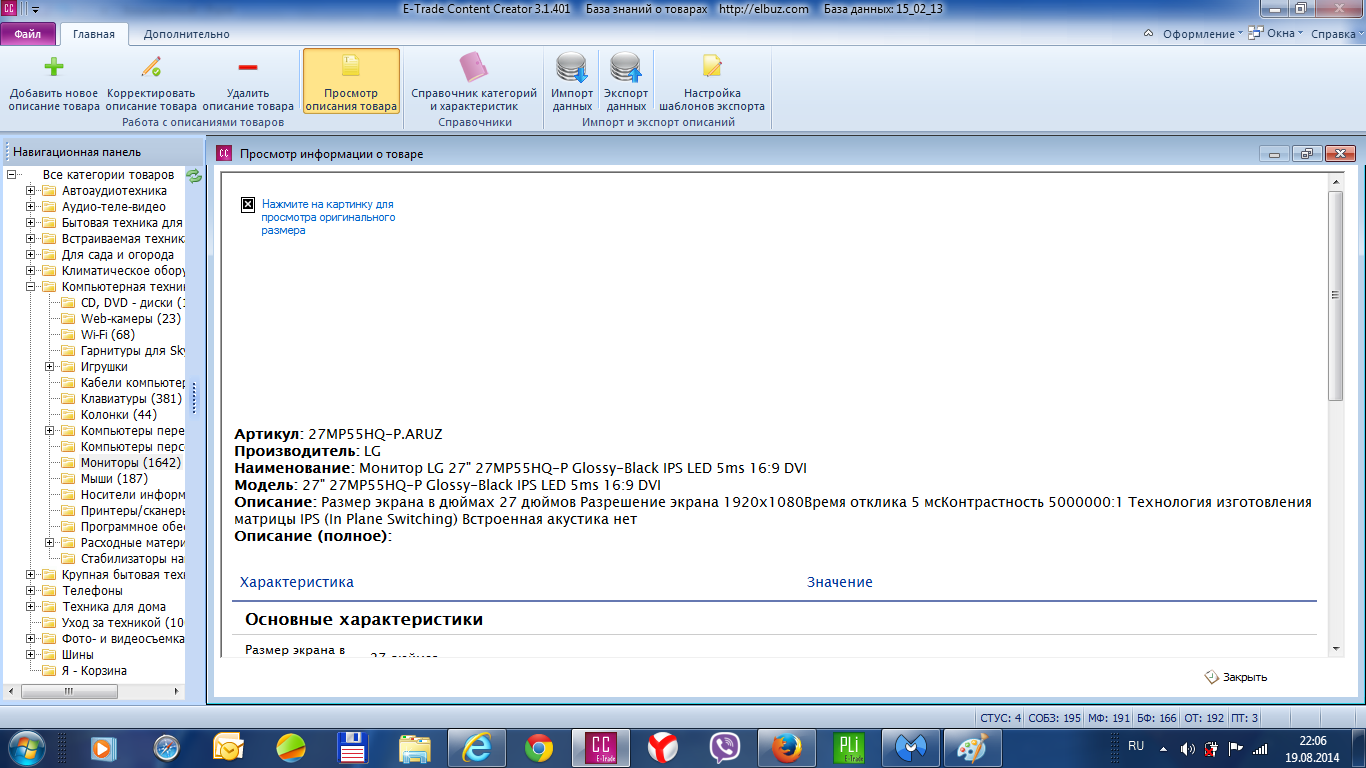The image size is (1366, 768).
Task: Click the RU language indicator in the tray
Action: tap(1136, 746)
